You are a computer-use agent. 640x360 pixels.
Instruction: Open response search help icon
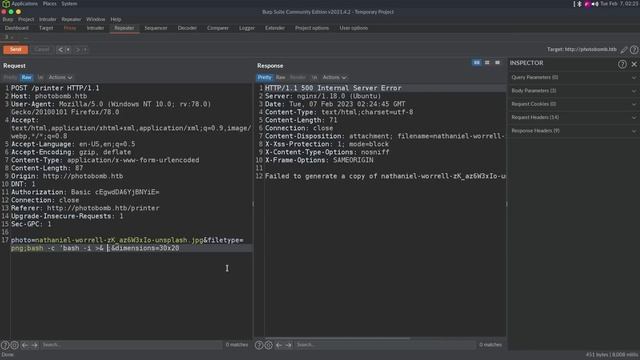tap(259, 345)
